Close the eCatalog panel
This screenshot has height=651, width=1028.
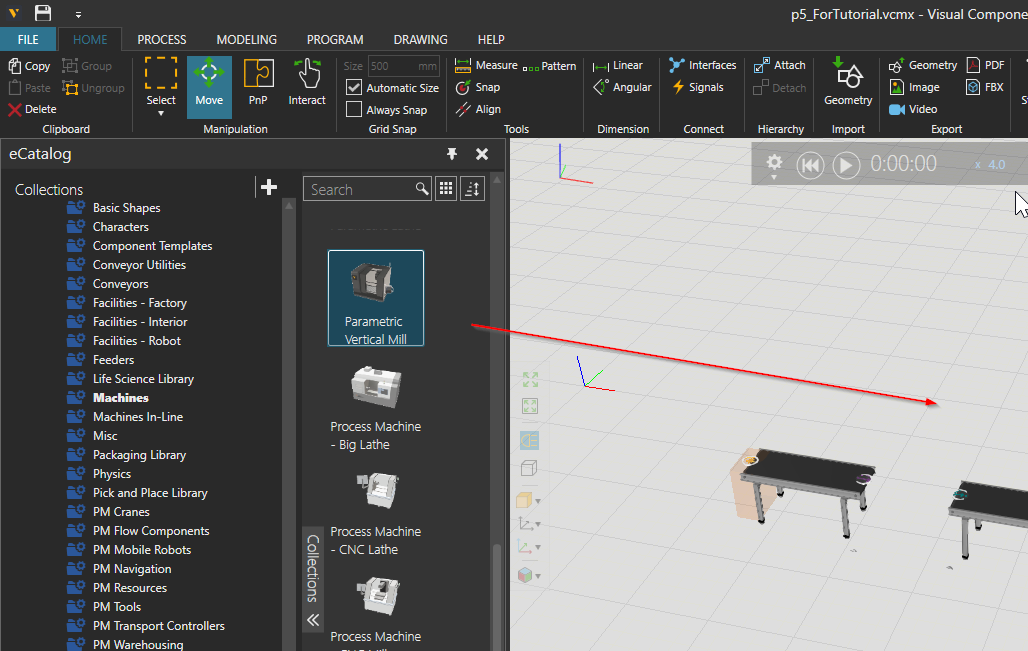click(x=482, y=154)
